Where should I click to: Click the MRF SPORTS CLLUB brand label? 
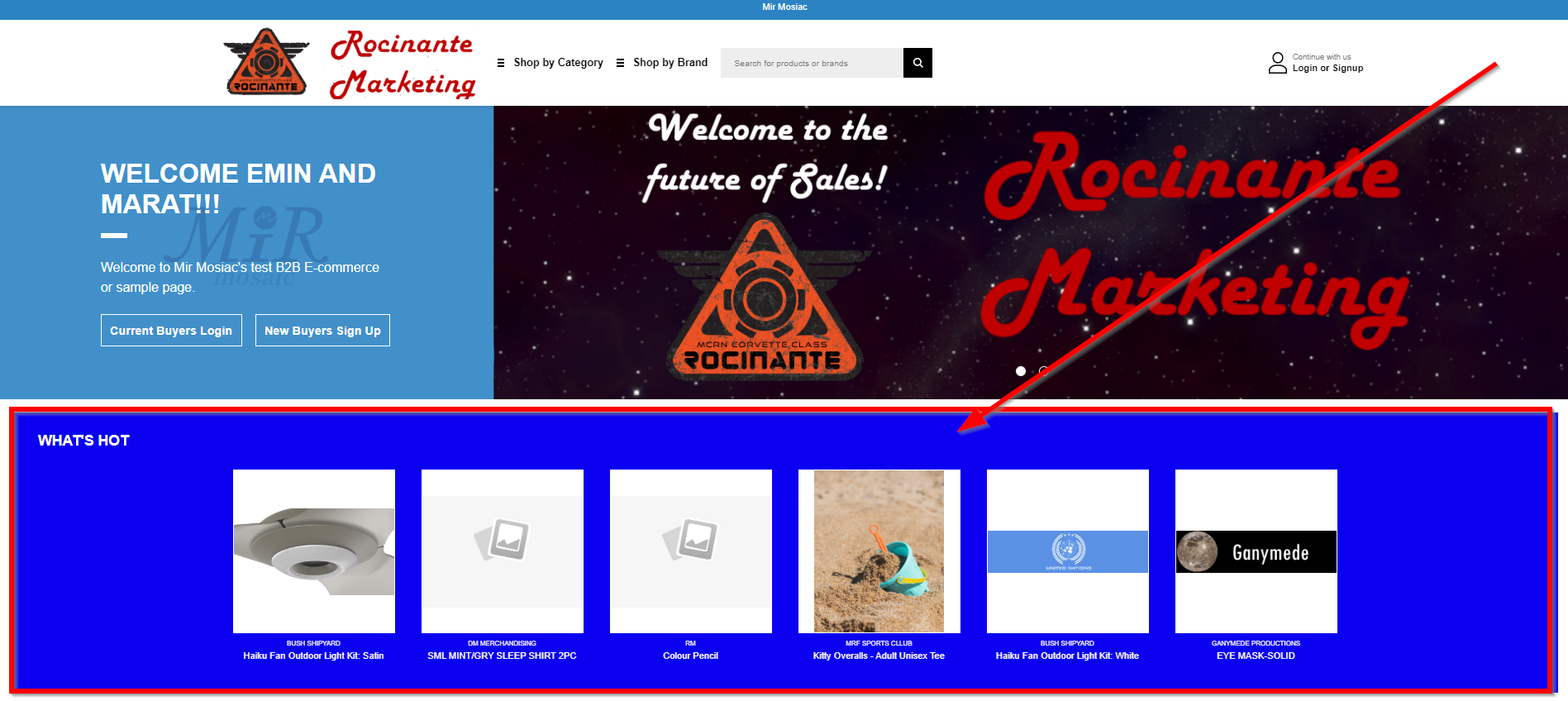(879, 643)
